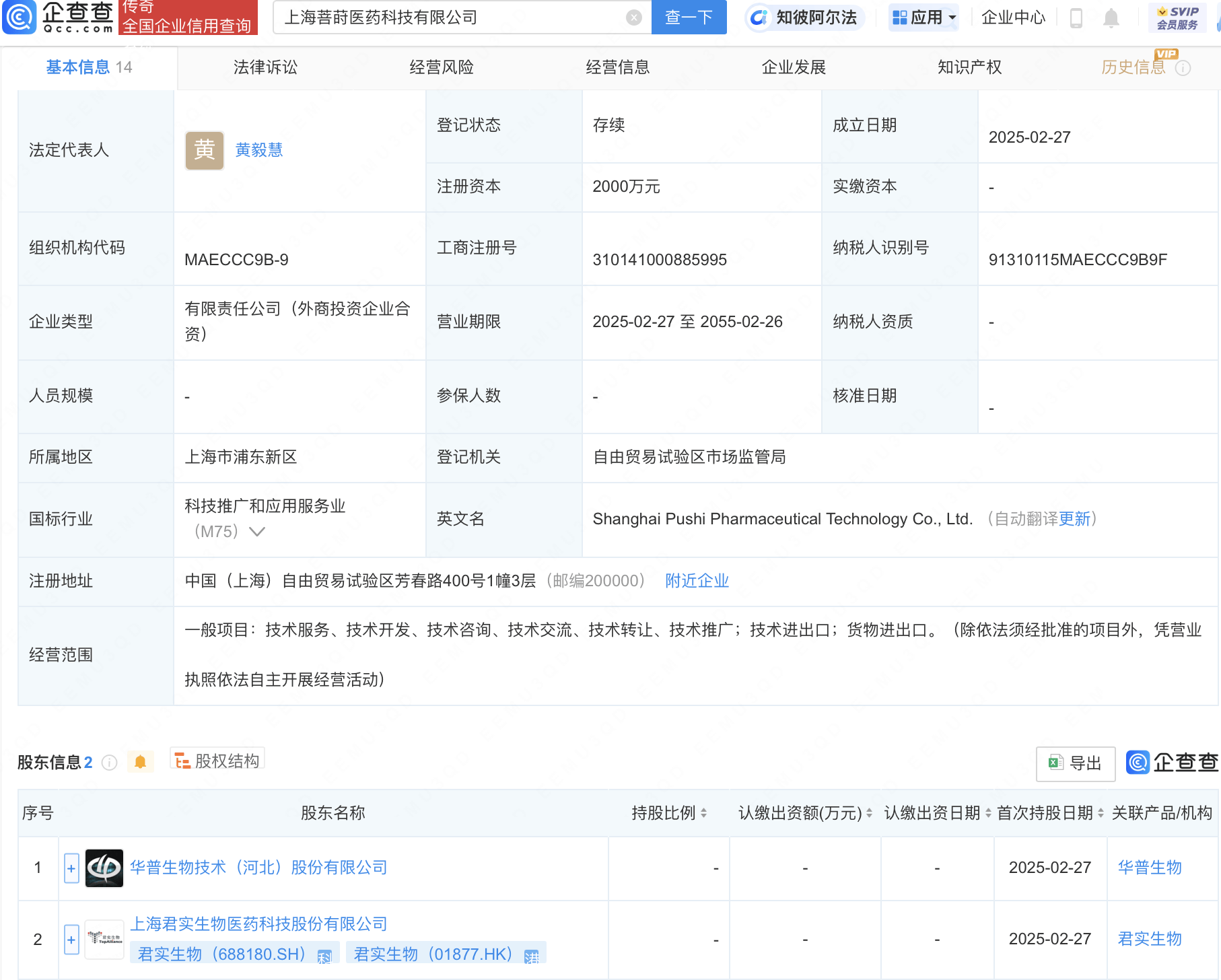Image resolution: width=1221 pixels, height=980 pixels.
Task: Open the 应用 dropdown menu
Action: click(x=923, y=17)
